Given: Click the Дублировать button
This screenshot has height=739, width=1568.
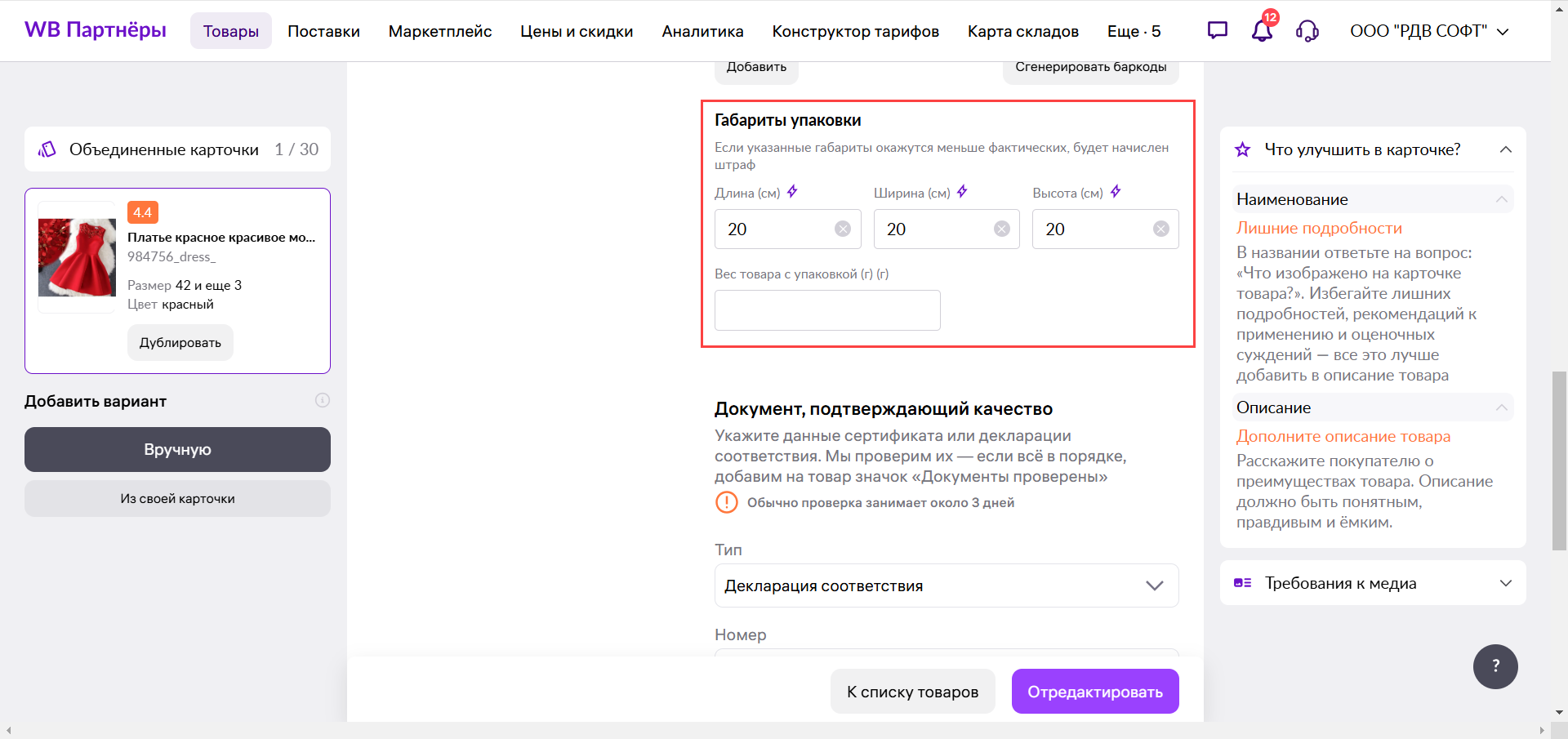Looking at the screenshot, I should (180, 343).
